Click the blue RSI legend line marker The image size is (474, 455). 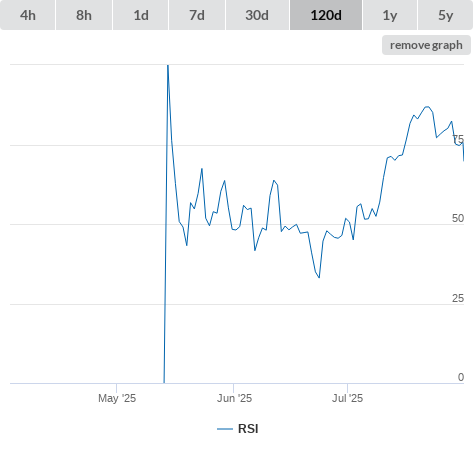(x=225, y=429)
